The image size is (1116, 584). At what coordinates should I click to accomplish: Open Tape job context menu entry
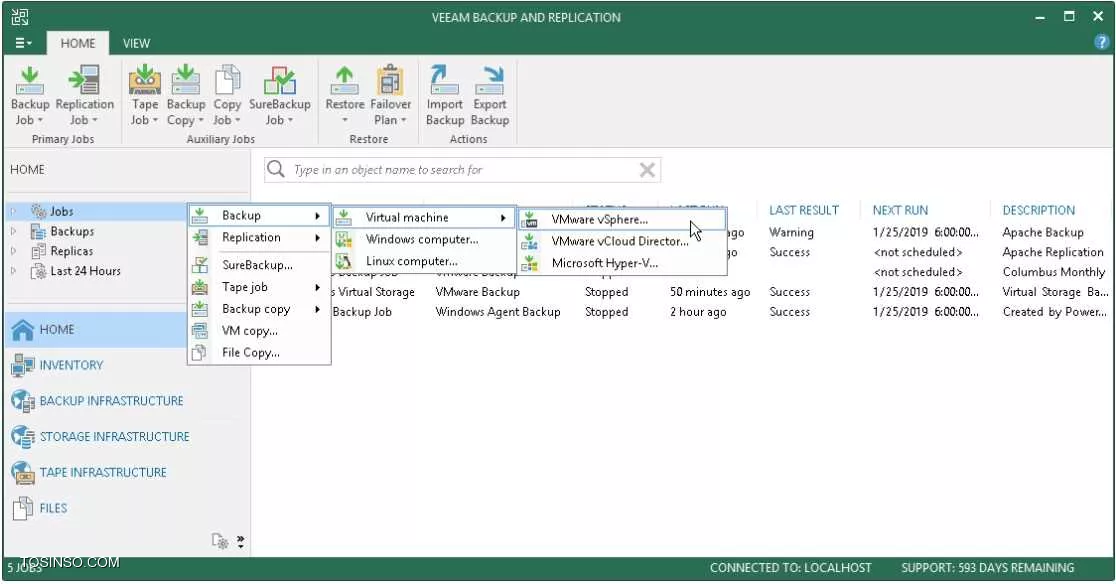[259, 287]
